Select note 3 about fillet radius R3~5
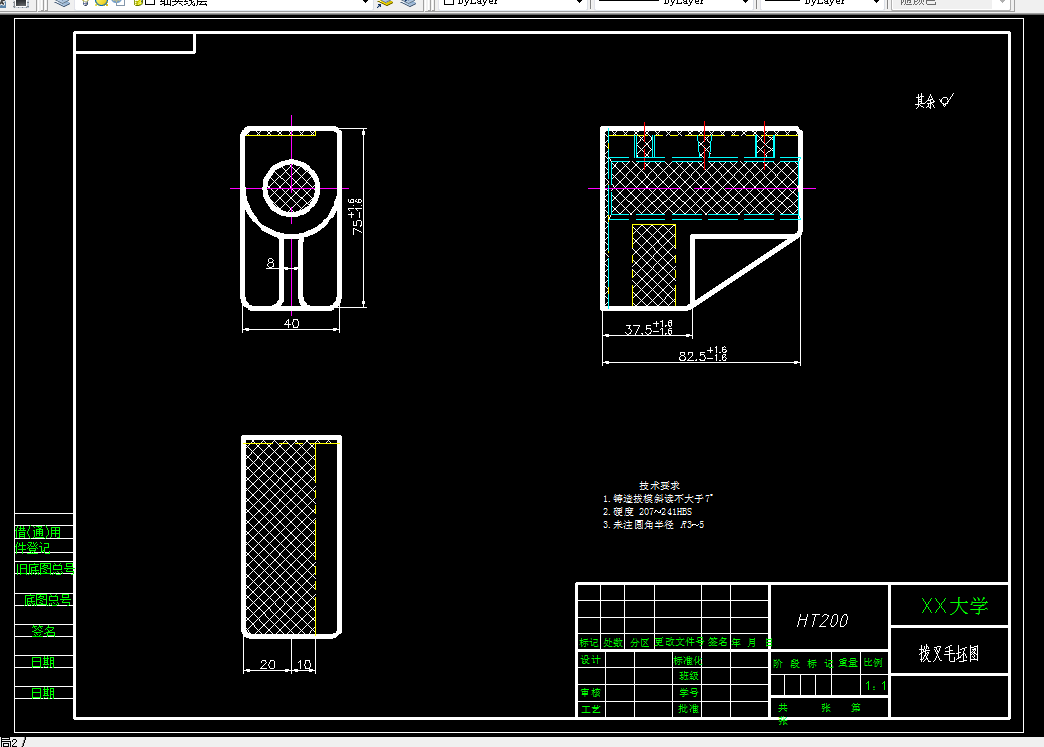Viewport: 1044px width, 747px height. pos(653,525)
